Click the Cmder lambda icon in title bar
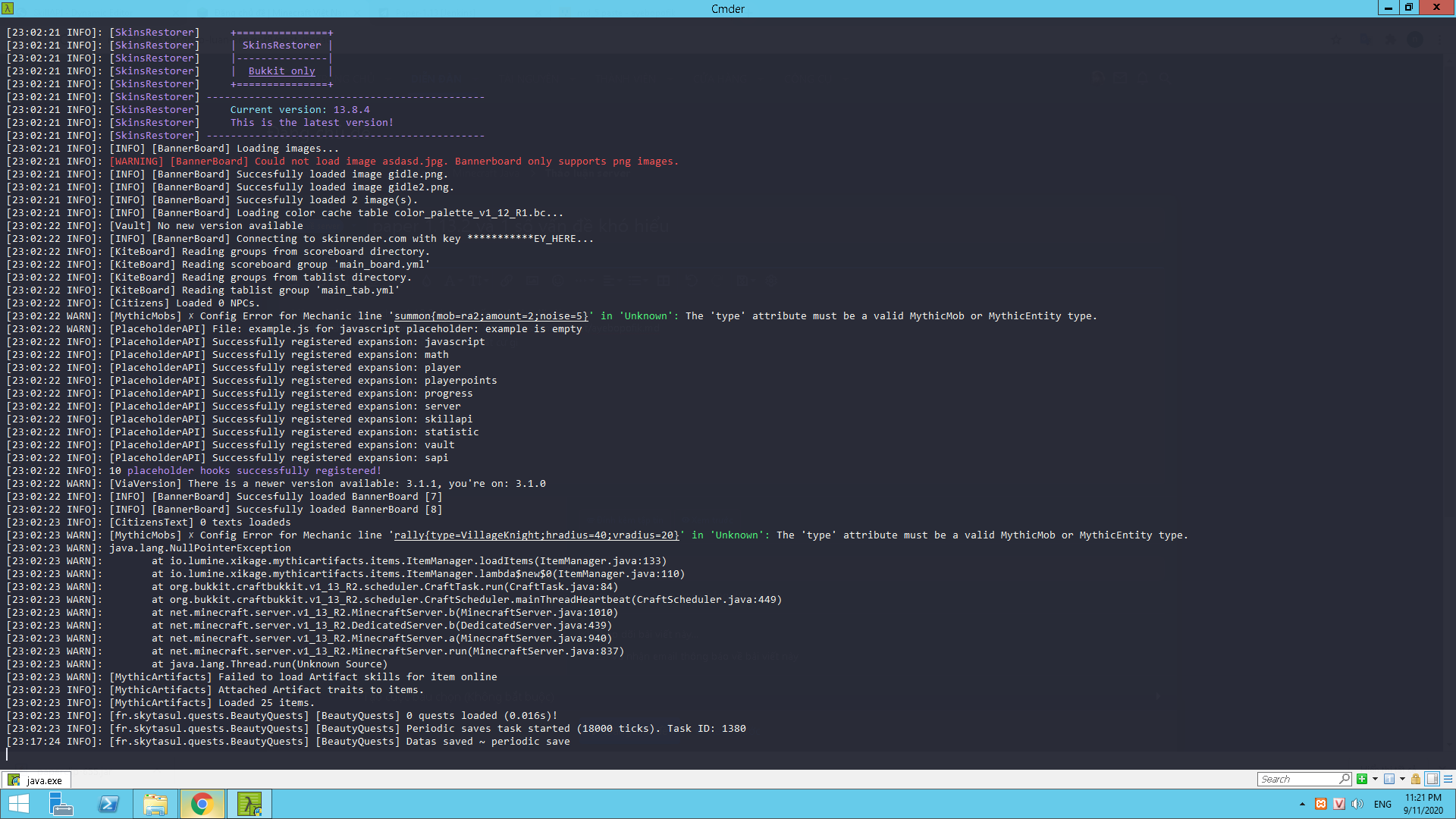This screenshot has width=1456, height=819. (x=8, y=8)
